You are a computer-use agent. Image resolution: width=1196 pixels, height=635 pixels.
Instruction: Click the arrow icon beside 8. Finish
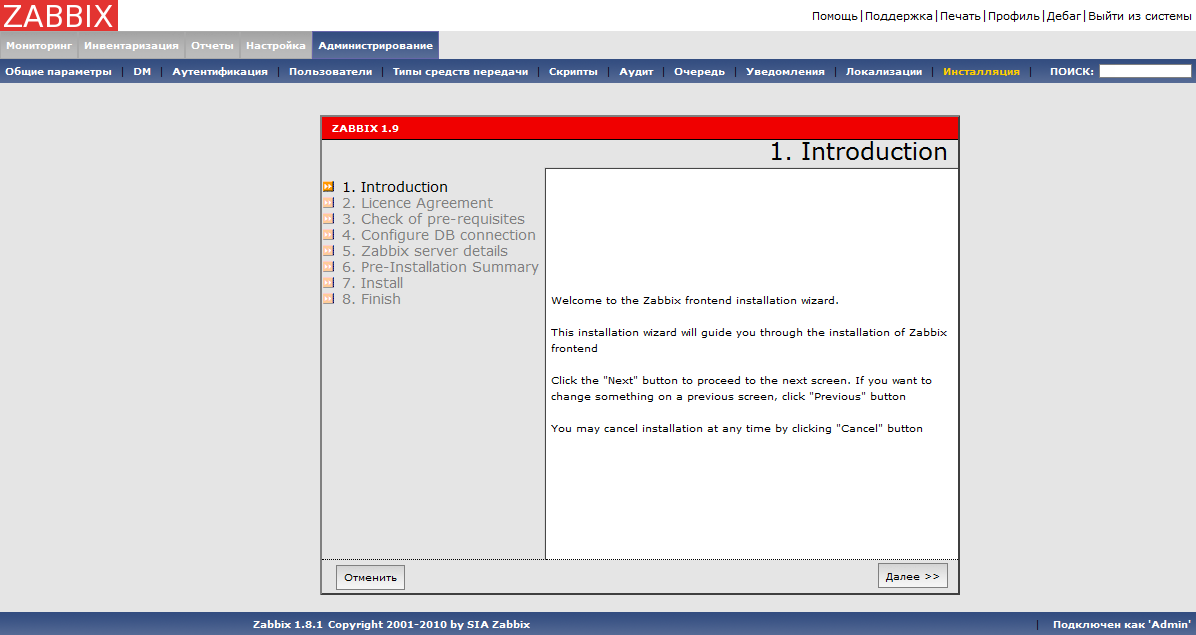coord(328,299)
